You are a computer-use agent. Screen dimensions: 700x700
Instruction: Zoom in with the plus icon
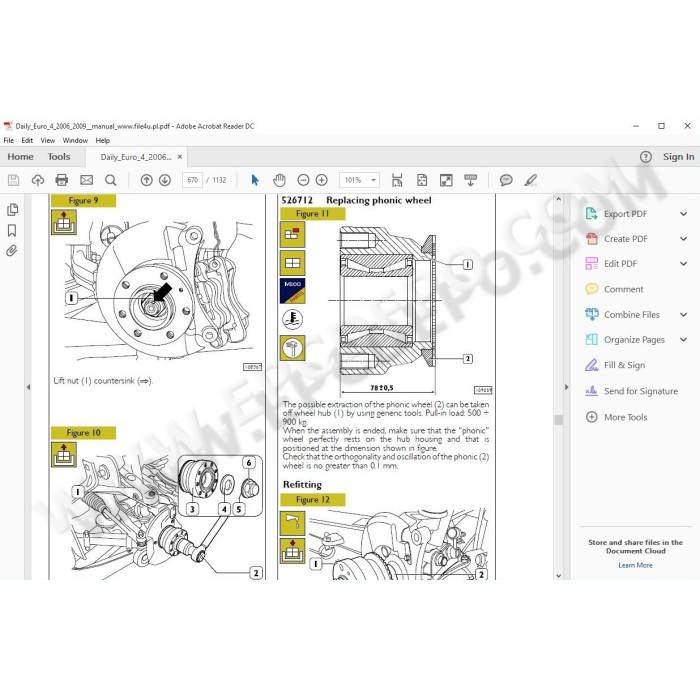(x=321, y=180)
